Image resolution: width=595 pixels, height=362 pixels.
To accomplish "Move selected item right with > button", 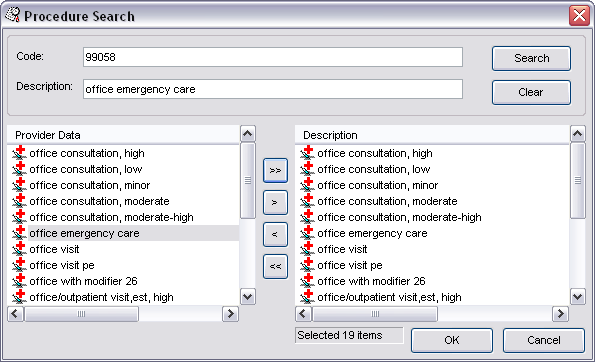I will (275, 202).
